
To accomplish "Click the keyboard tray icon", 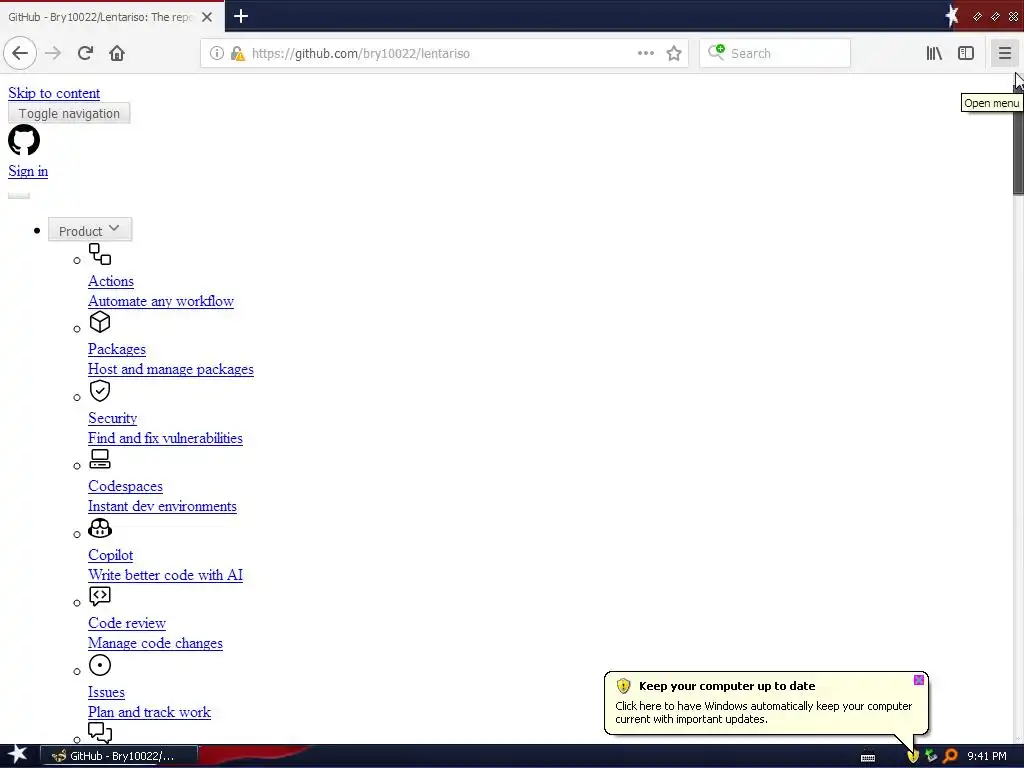I will tap(868, 758).
